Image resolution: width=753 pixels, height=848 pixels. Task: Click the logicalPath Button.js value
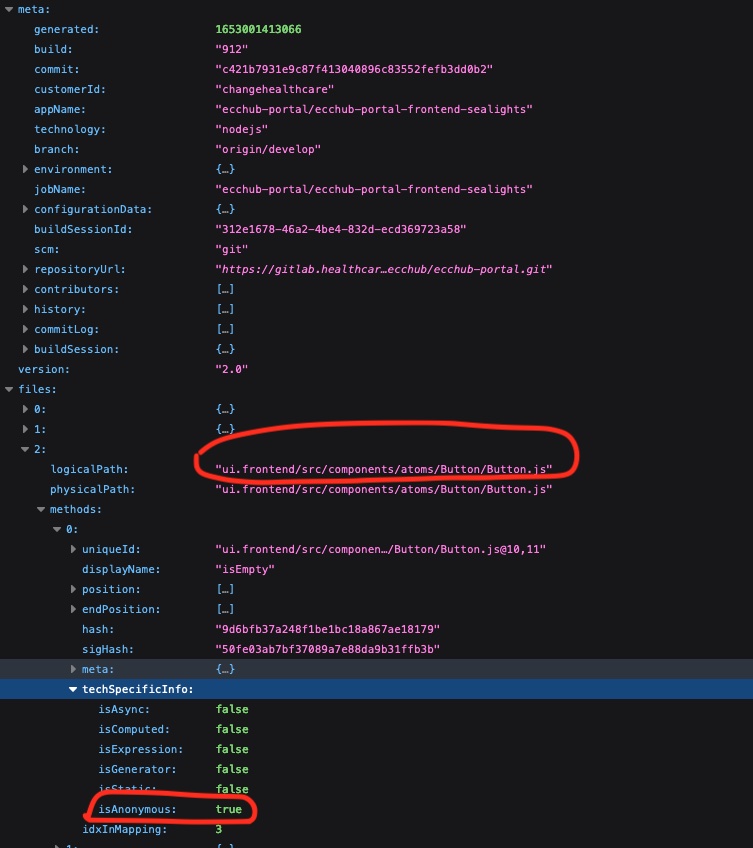click(385, 469)
